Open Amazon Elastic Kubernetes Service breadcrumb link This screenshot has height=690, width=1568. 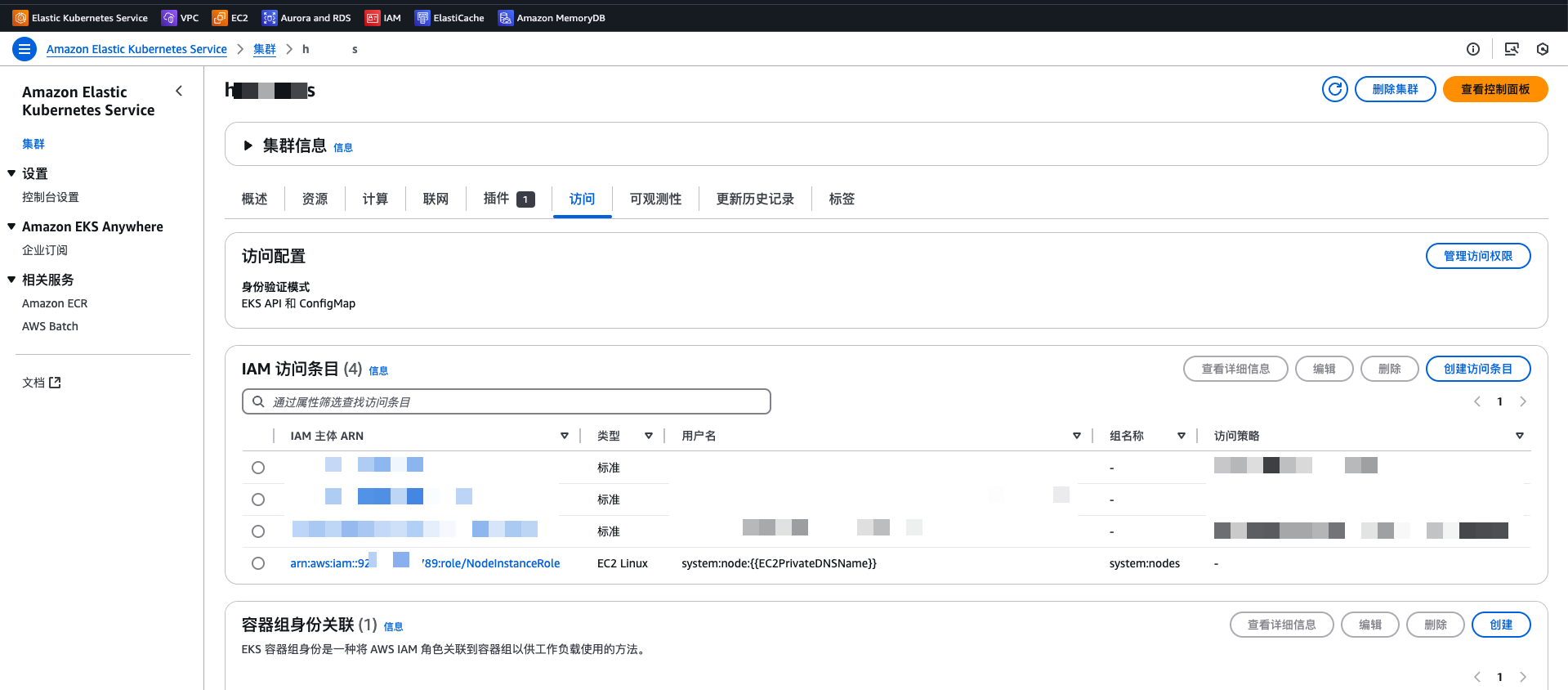(x=136, y=49)
